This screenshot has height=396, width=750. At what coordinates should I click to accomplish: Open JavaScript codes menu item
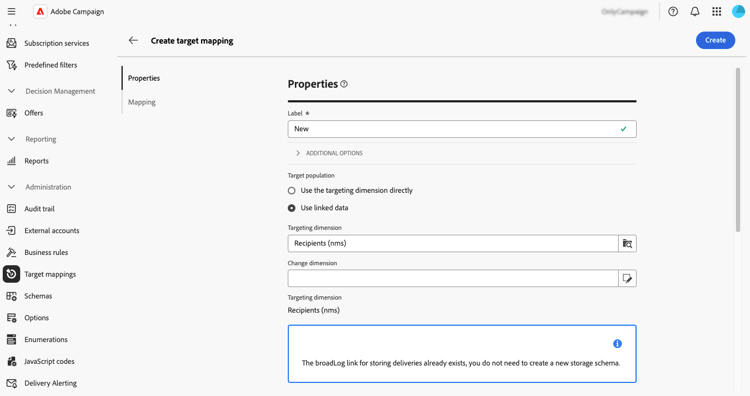coord(49,362)
